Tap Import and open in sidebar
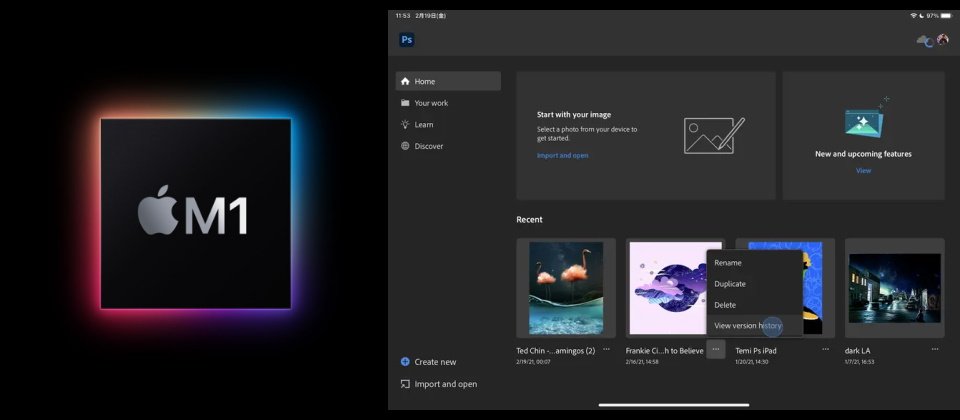Image resolution: width=960 pixels, height=420 pixels. [x=439, y=384]
